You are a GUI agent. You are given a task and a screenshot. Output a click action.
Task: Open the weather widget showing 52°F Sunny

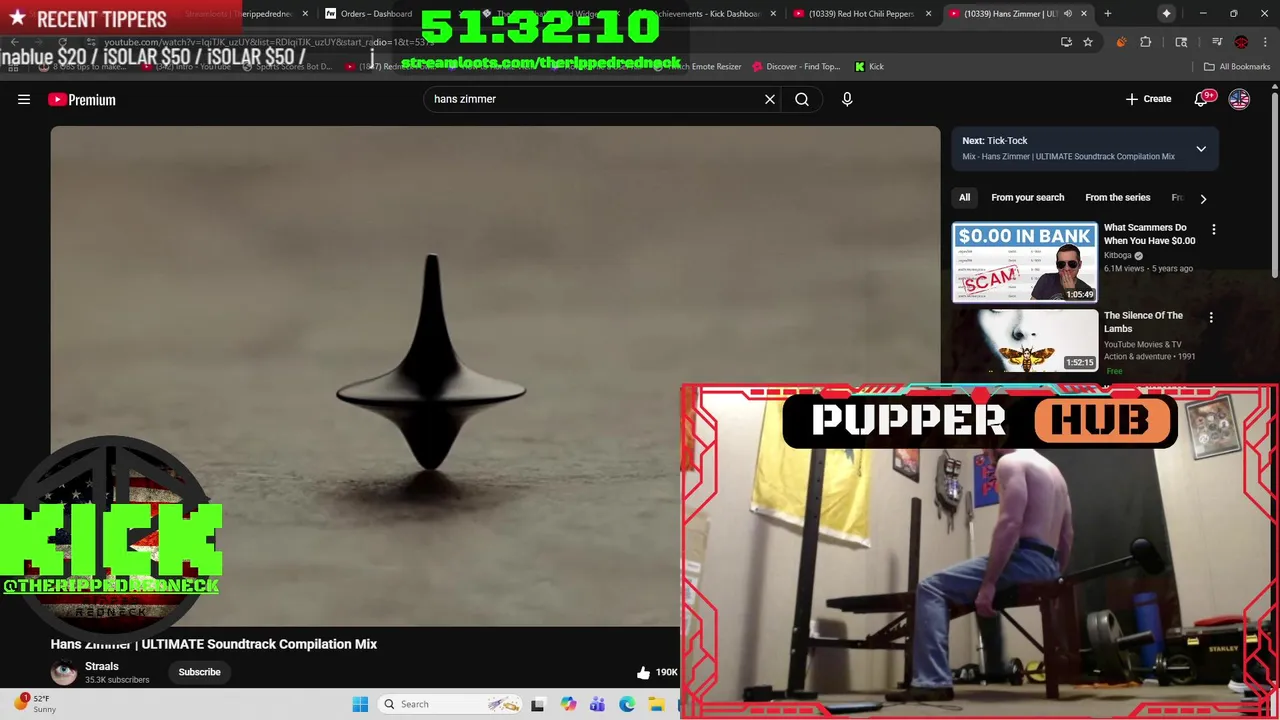tap(35, 704)
